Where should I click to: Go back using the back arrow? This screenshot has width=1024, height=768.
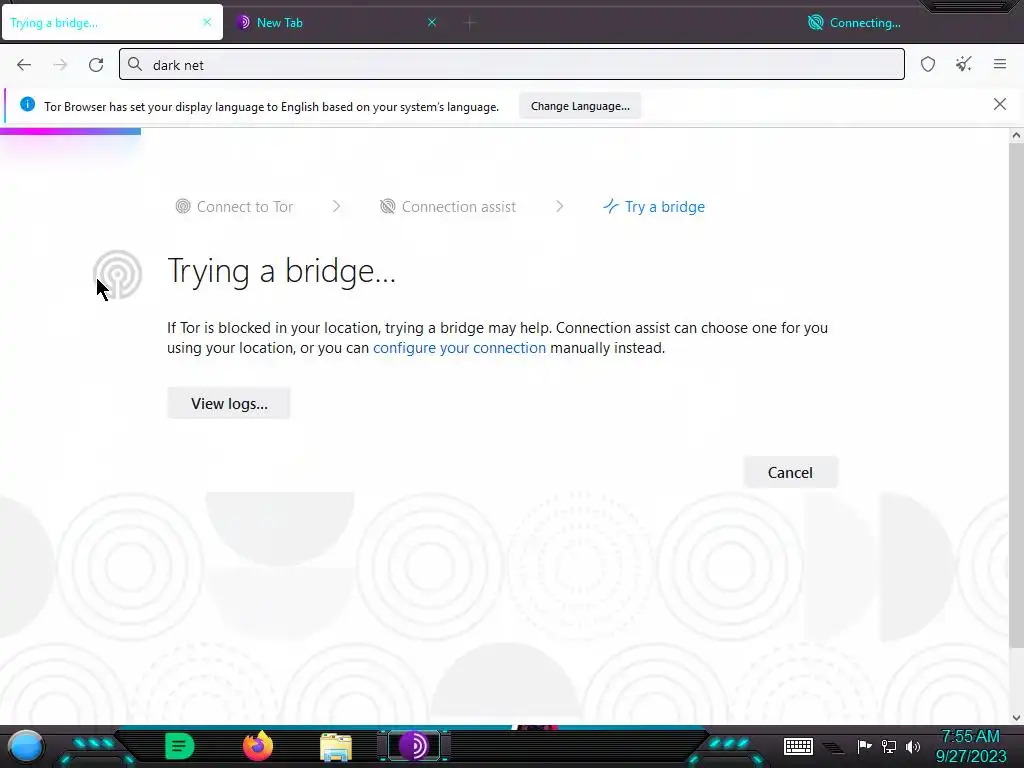pyautogui.click(x=24, y=65)
